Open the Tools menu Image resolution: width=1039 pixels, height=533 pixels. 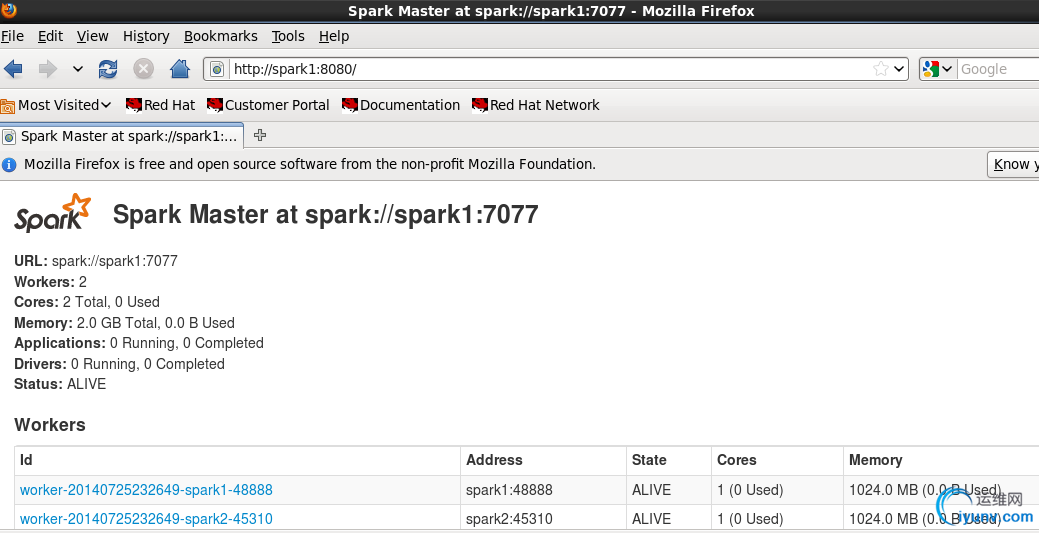288,36
